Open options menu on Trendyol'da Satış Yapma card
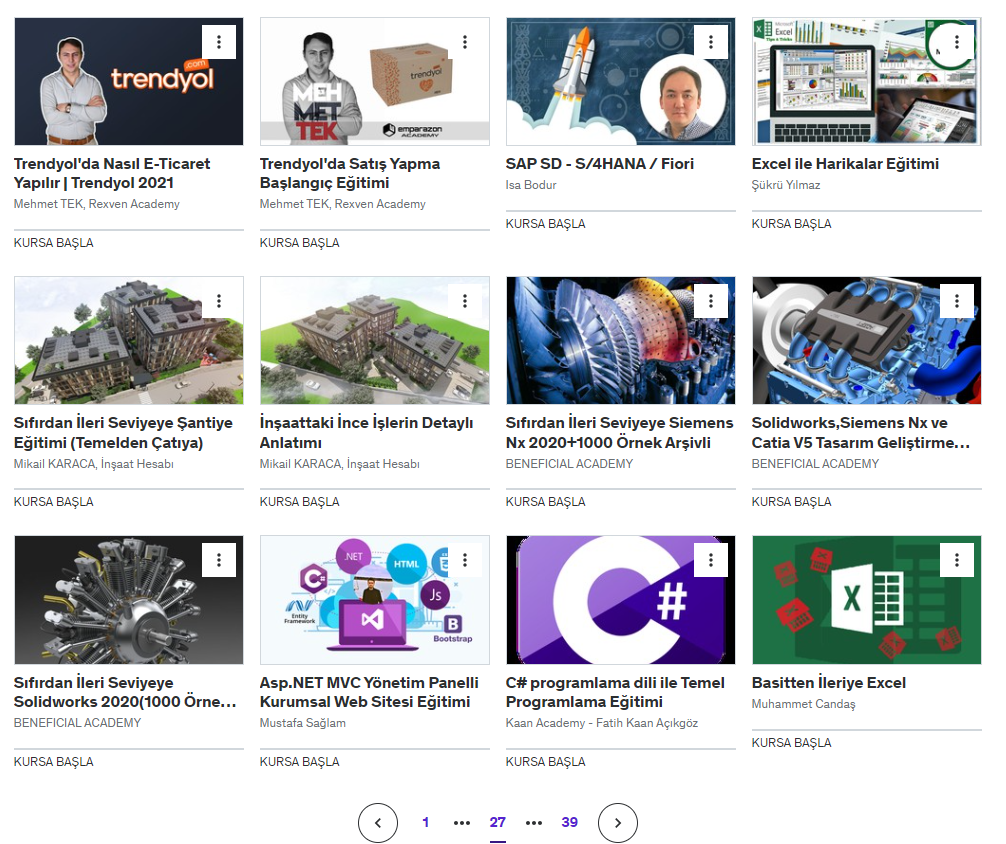This screenshot has width=1006, height=844. [465, 42]
